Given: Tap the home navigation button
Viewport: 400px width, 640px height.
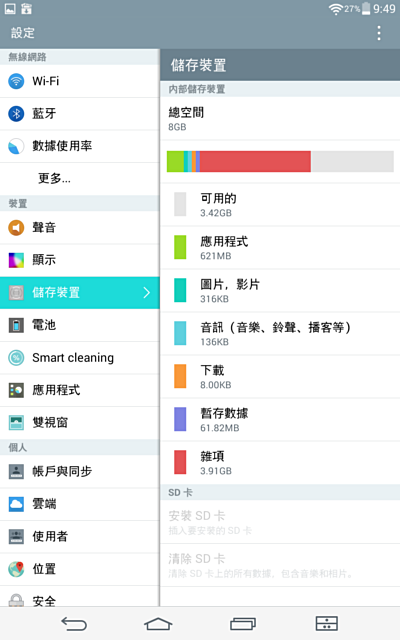Looking at the screenshot, I should (x=158, y=624).
